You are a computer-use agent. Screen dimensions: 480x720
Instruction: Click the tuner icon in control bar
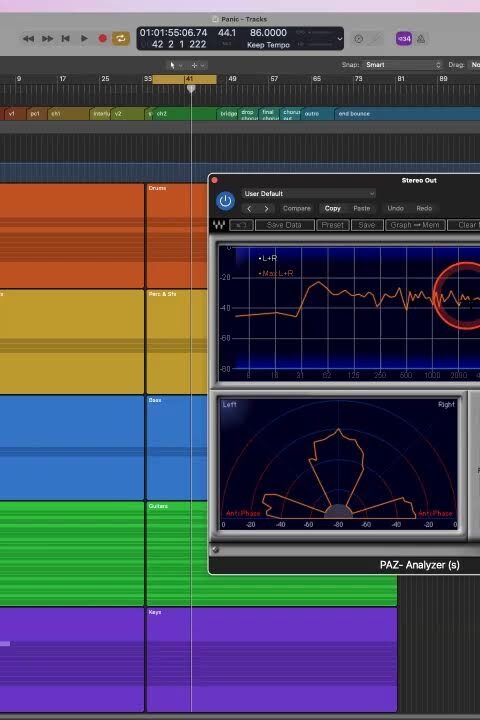[x=359, y=39]
